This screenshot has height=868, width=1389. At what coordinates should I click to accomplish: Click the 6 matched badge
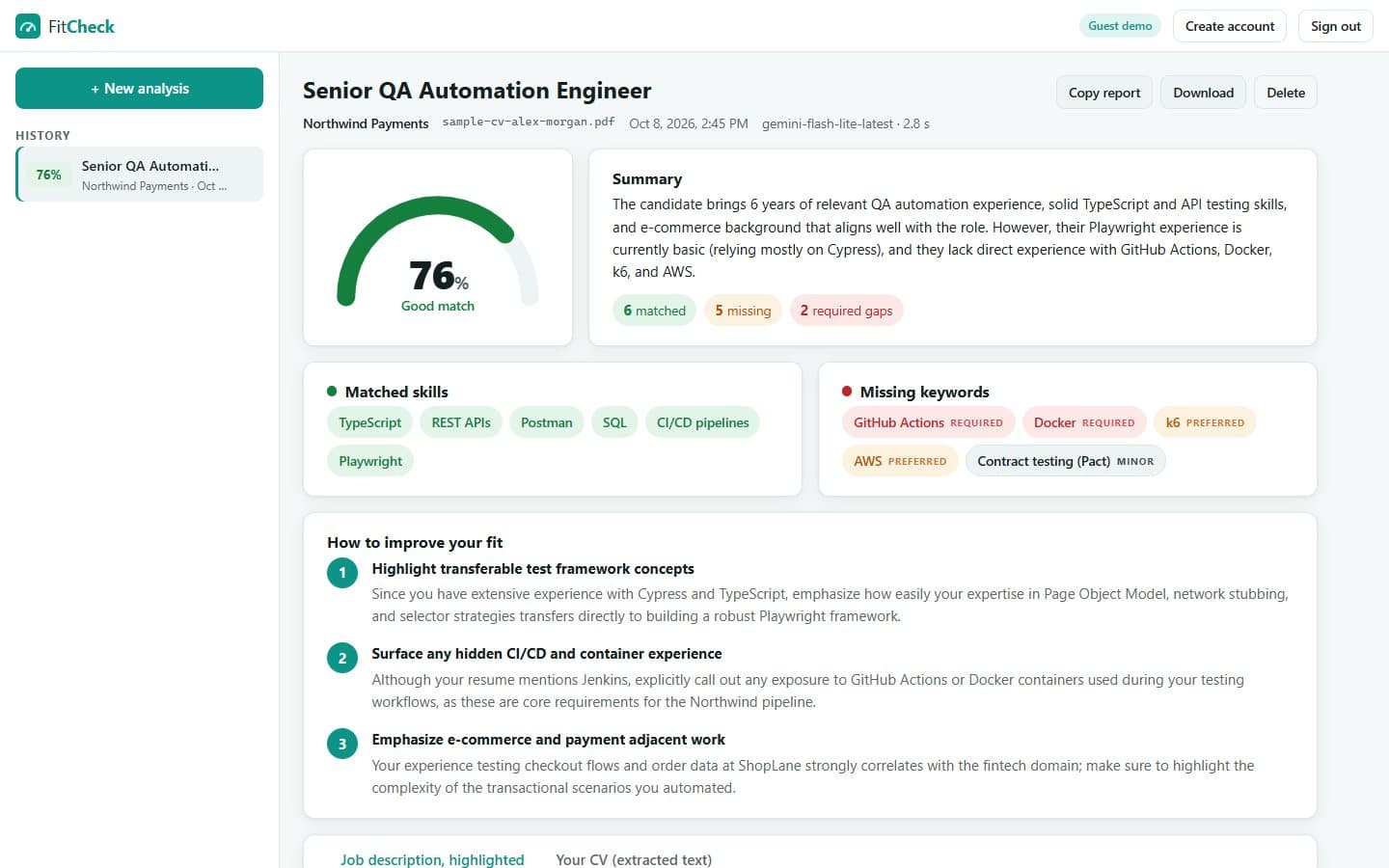click(654, 311)
